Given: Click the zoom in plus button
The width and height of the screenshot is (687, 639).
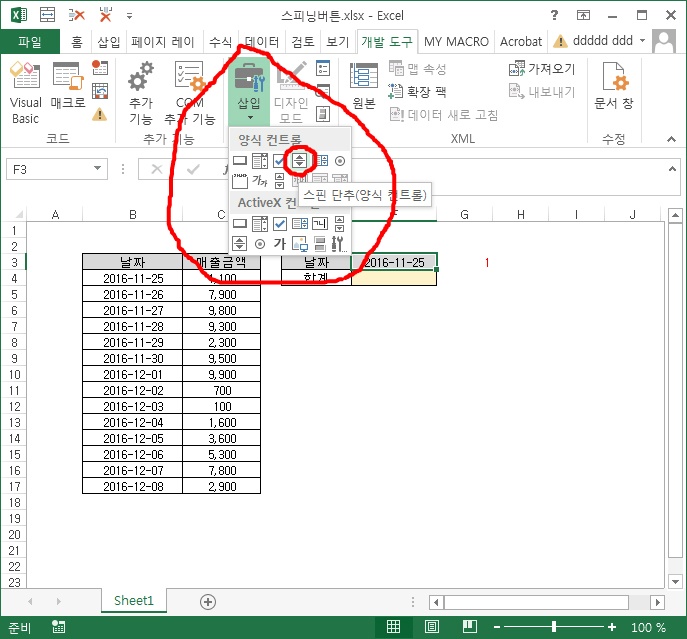Looking at the screenshot, I should click(612, 627).
